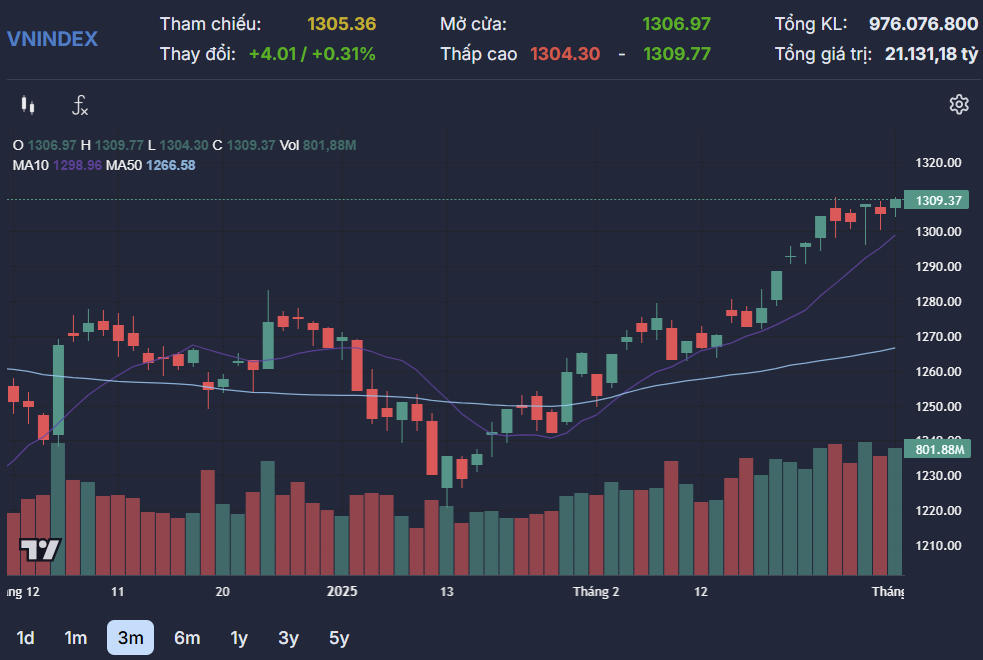Click the VNINDEX symbol title
The height and width of the screenshot is (660, 983).
(x=52, y=39)
